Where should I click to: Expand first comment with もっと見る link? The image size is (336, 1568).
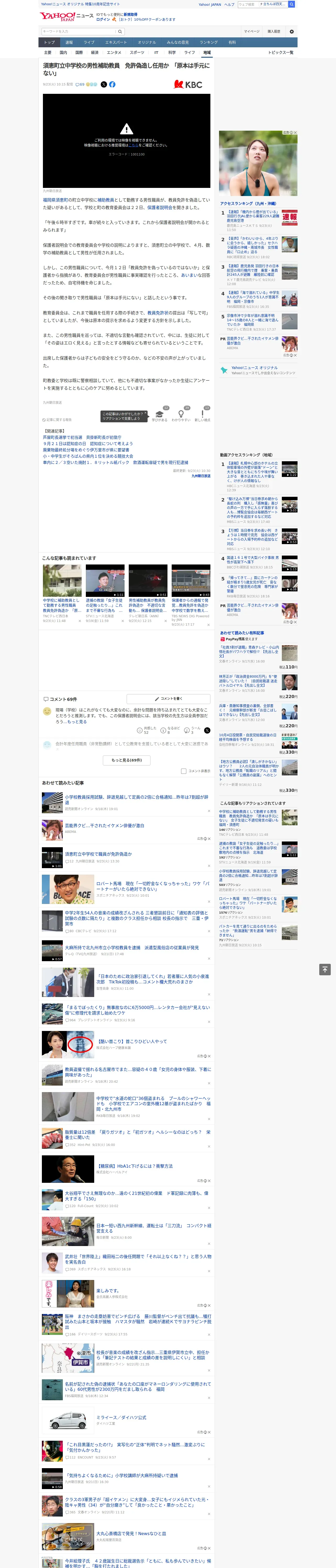[x=77, y=722]
